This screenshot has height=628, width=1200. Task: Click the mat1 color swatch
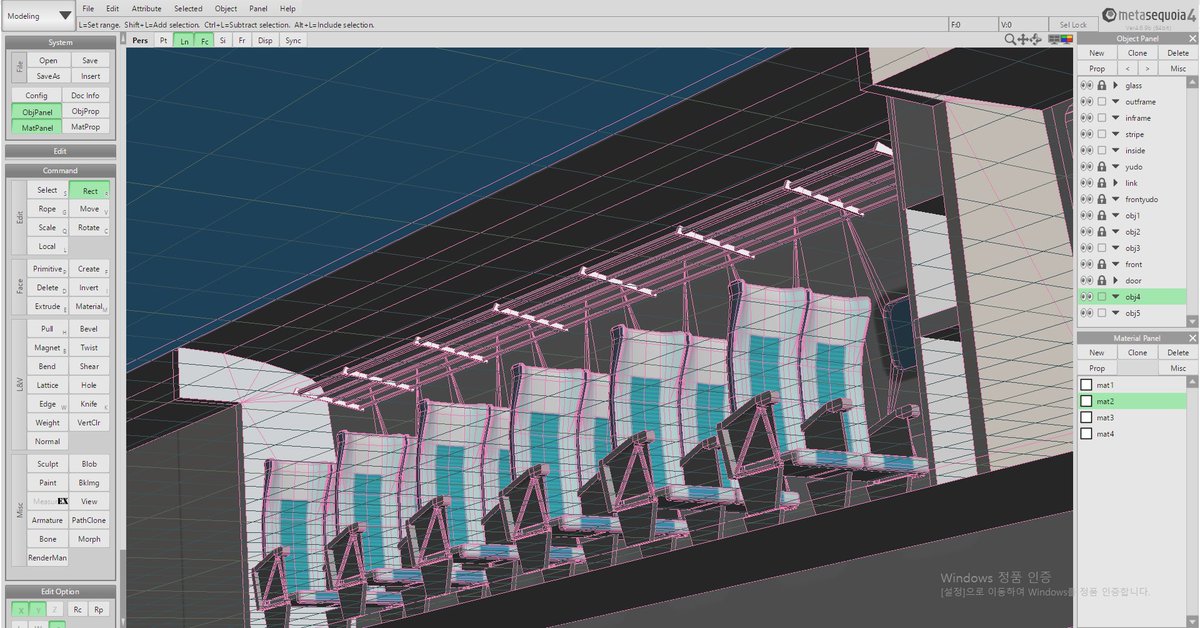tap(1086, 385)
